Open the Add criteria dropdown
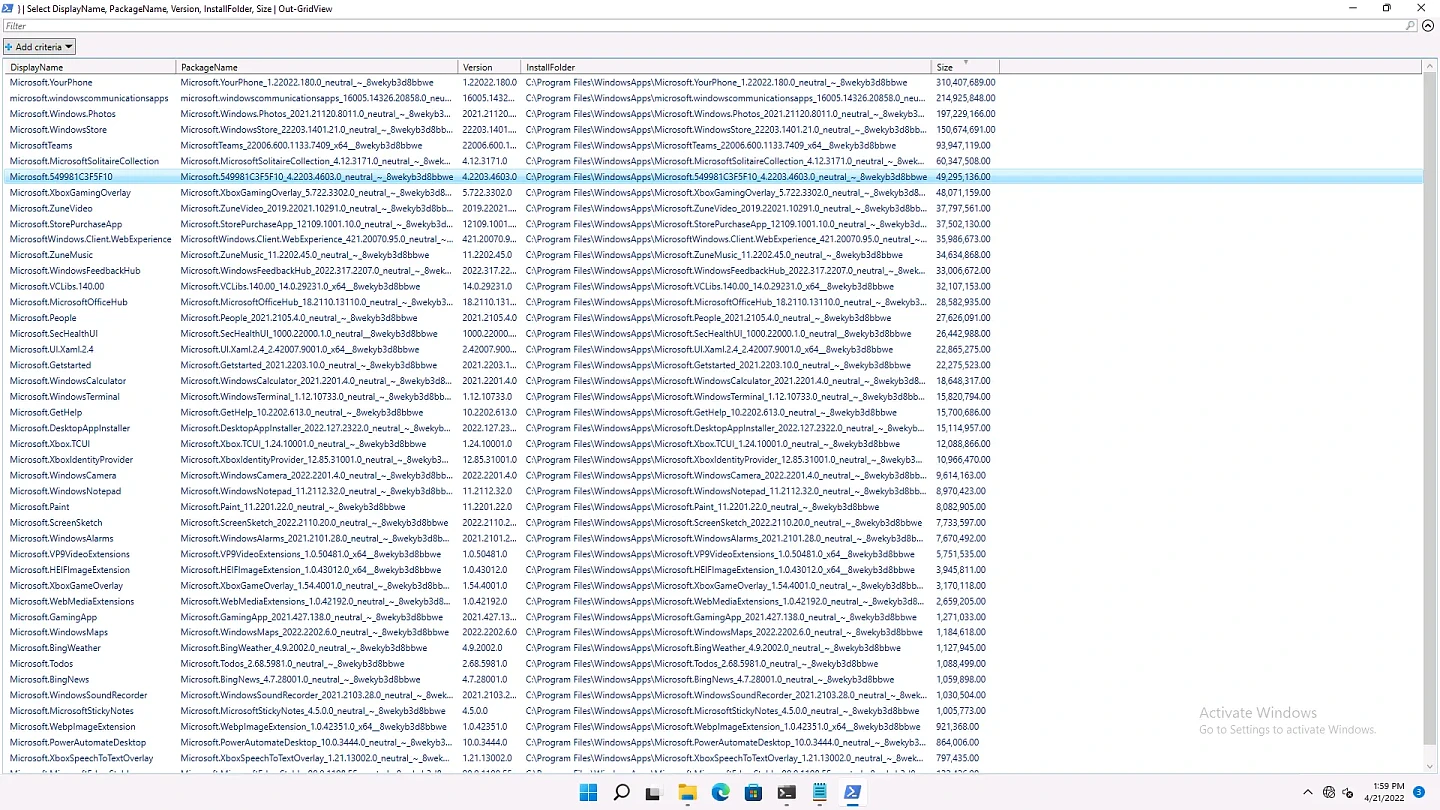The width and height of the screenshot is (1440, 810). point(39,47)
